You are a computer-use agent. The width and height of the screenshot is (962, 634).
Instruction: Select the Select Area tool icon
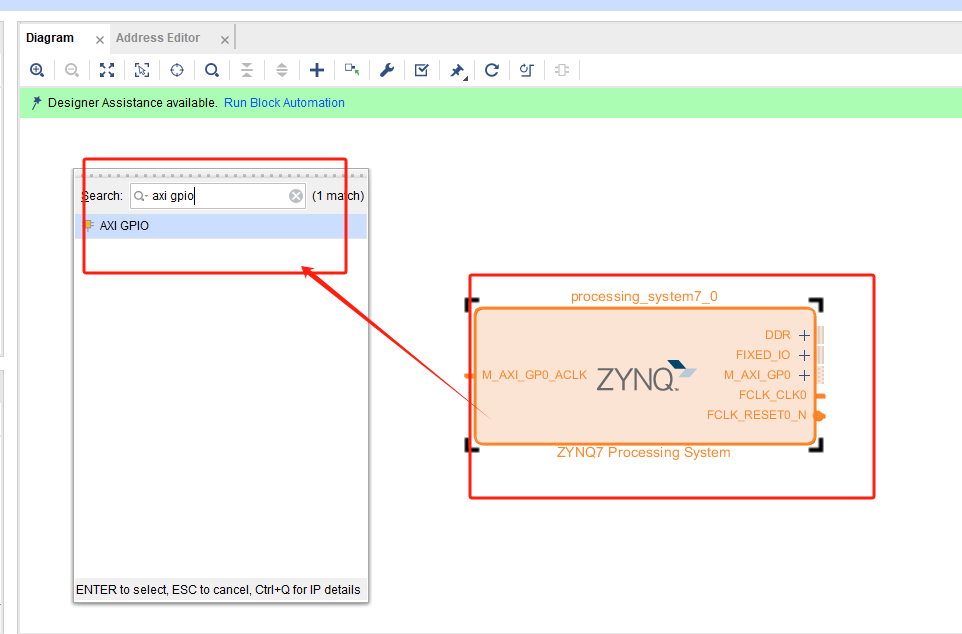point(142,70)
